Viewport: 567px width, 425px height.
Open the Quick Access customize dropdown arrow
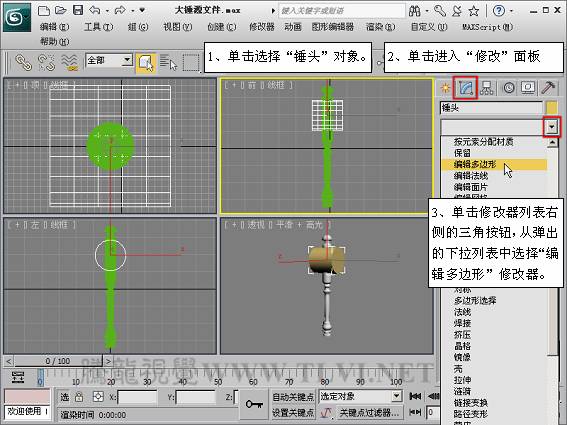(x=142, y=10)
